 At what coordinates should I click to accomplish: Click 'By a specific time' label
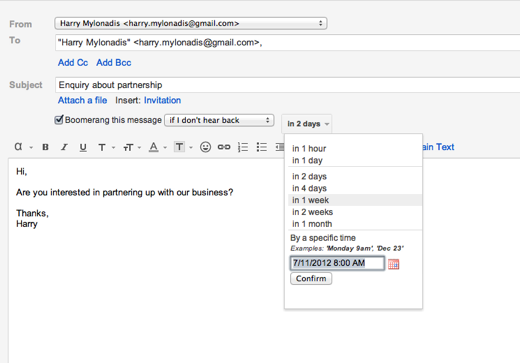click(323, 238)
